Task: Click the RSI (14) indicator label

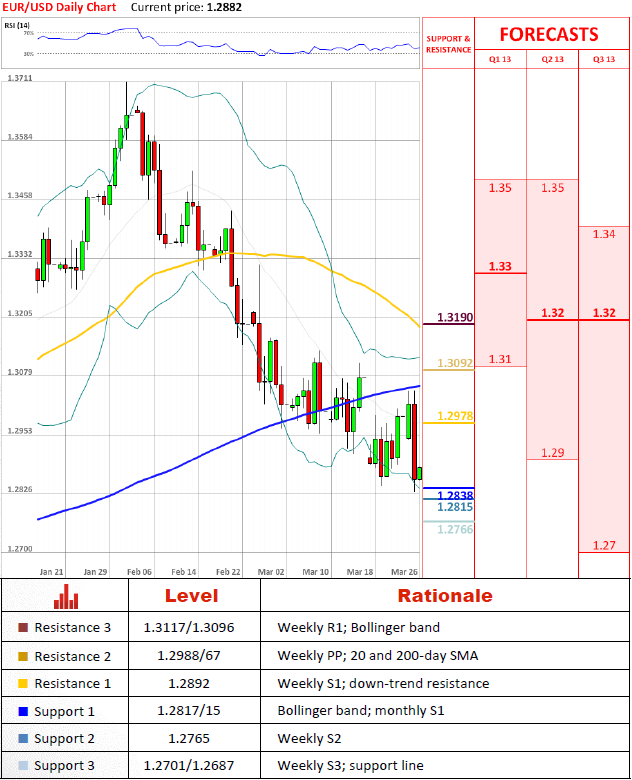Action: [17, 25]
